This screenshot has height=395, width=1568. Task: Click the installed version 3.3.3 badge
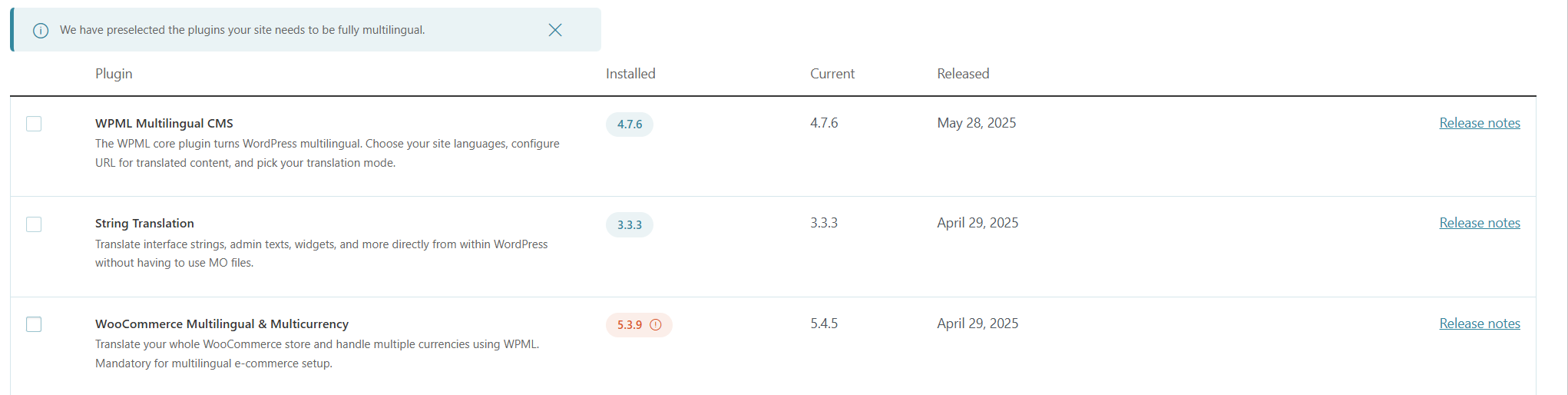629,225
